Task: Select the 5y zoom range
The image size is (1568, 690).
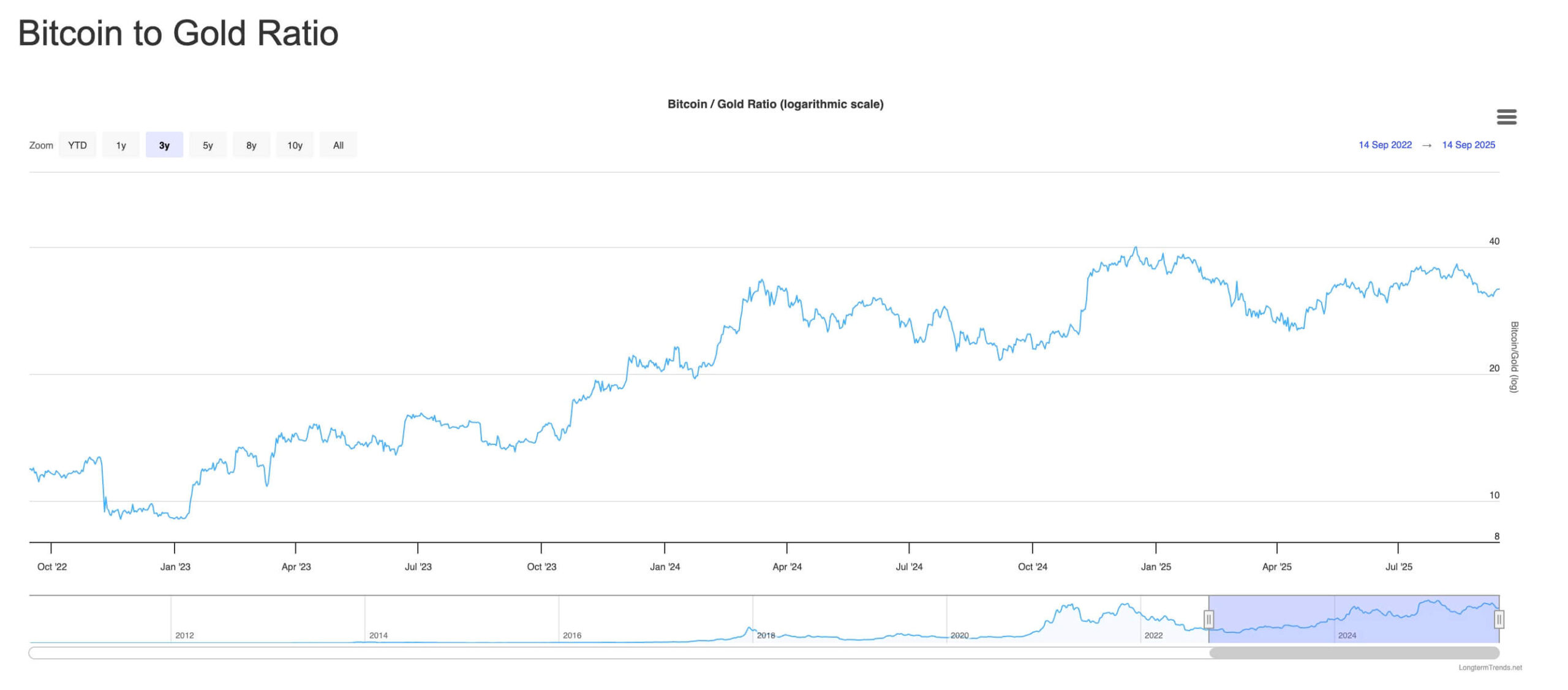Action: pos(208,145)
